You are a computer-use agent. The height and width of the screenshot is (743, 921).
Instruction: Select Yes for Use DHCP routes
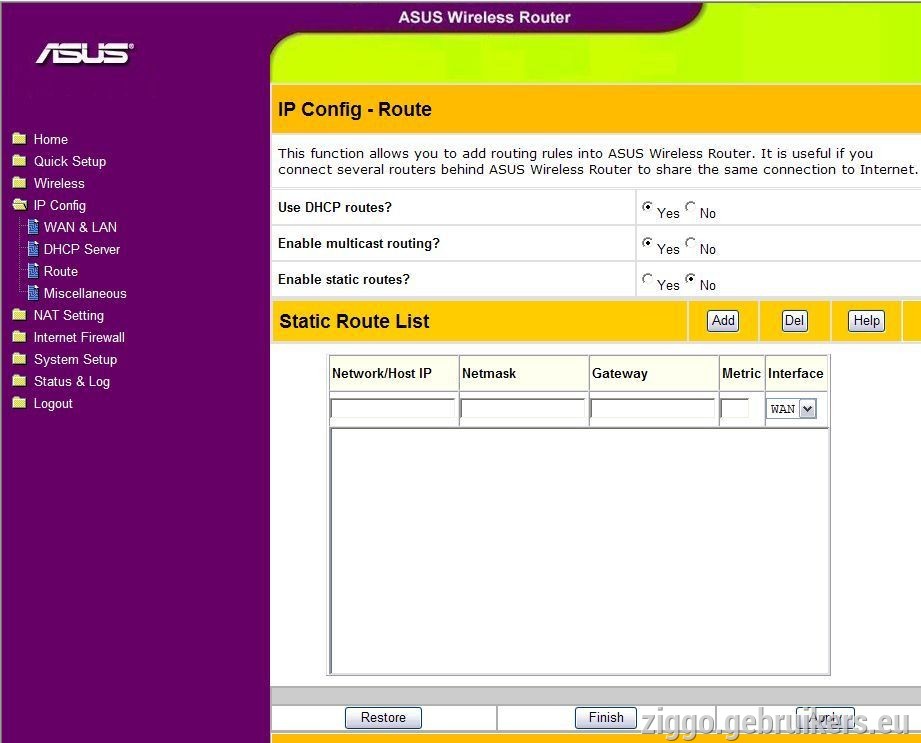tap(647, 206)
